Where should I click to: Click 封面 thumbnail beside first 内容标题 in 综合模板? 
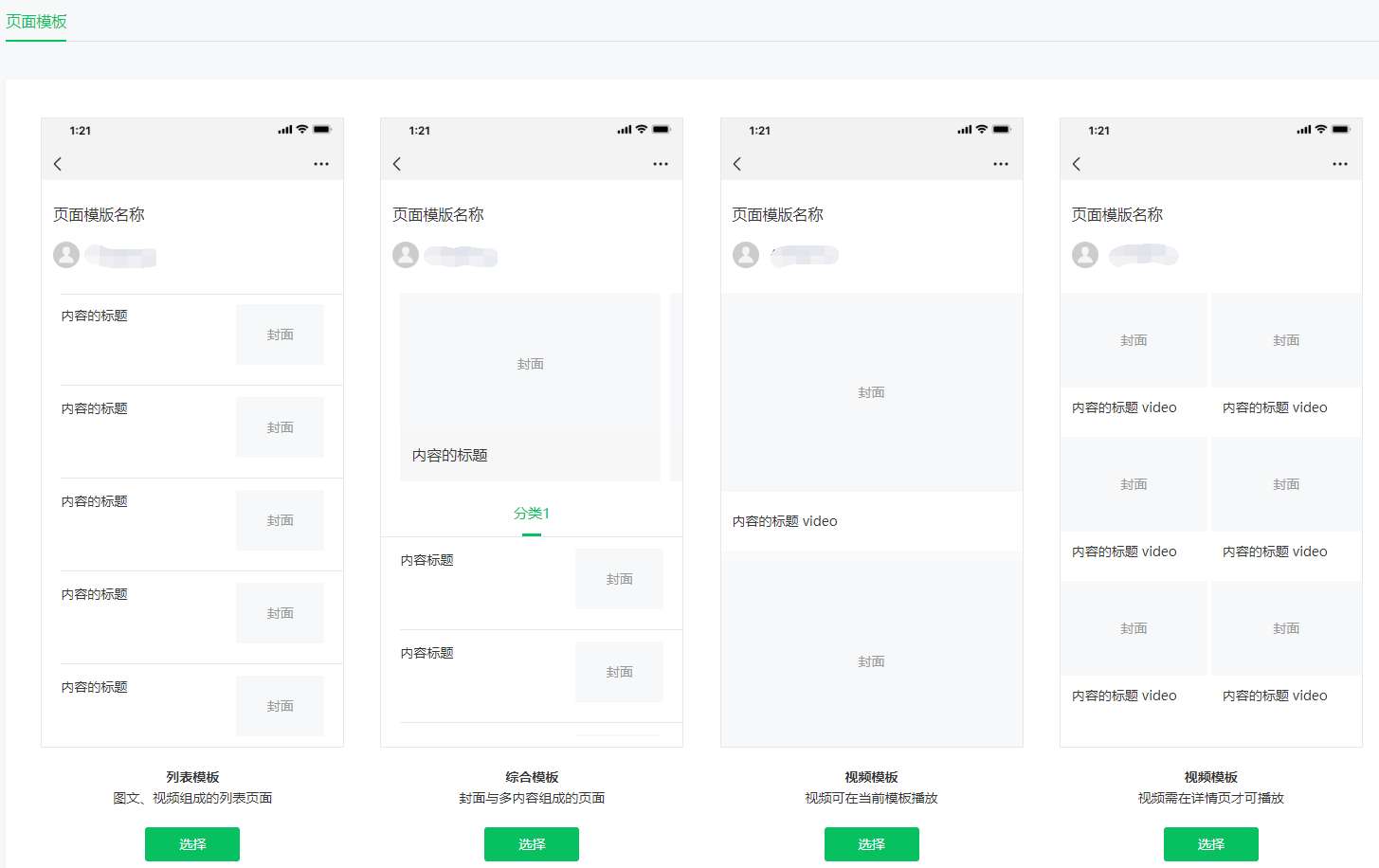point(619,579)
